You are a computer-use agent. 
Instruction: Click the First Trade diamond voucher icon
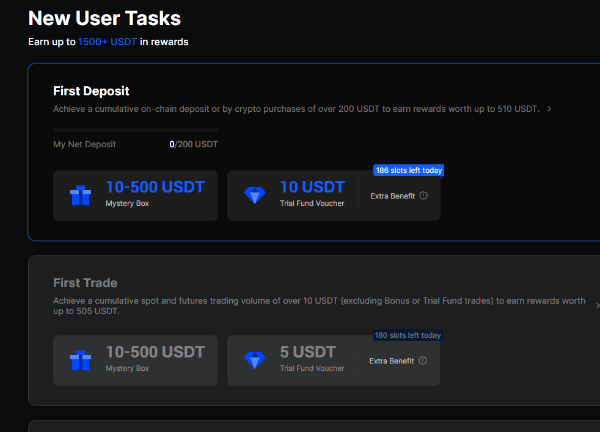click(x=255, y=360)
